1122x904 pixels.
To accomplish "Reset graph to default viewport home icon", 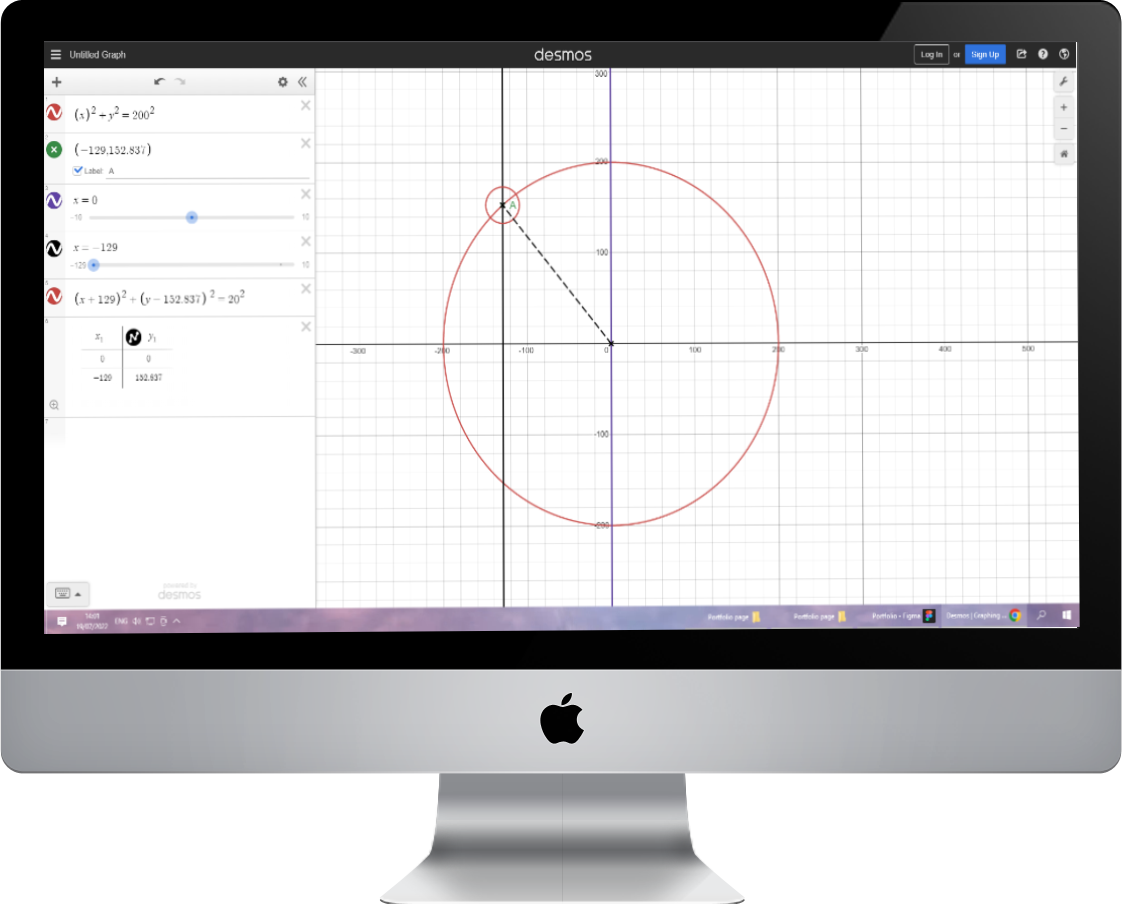I will click(x=1063, y=154).
